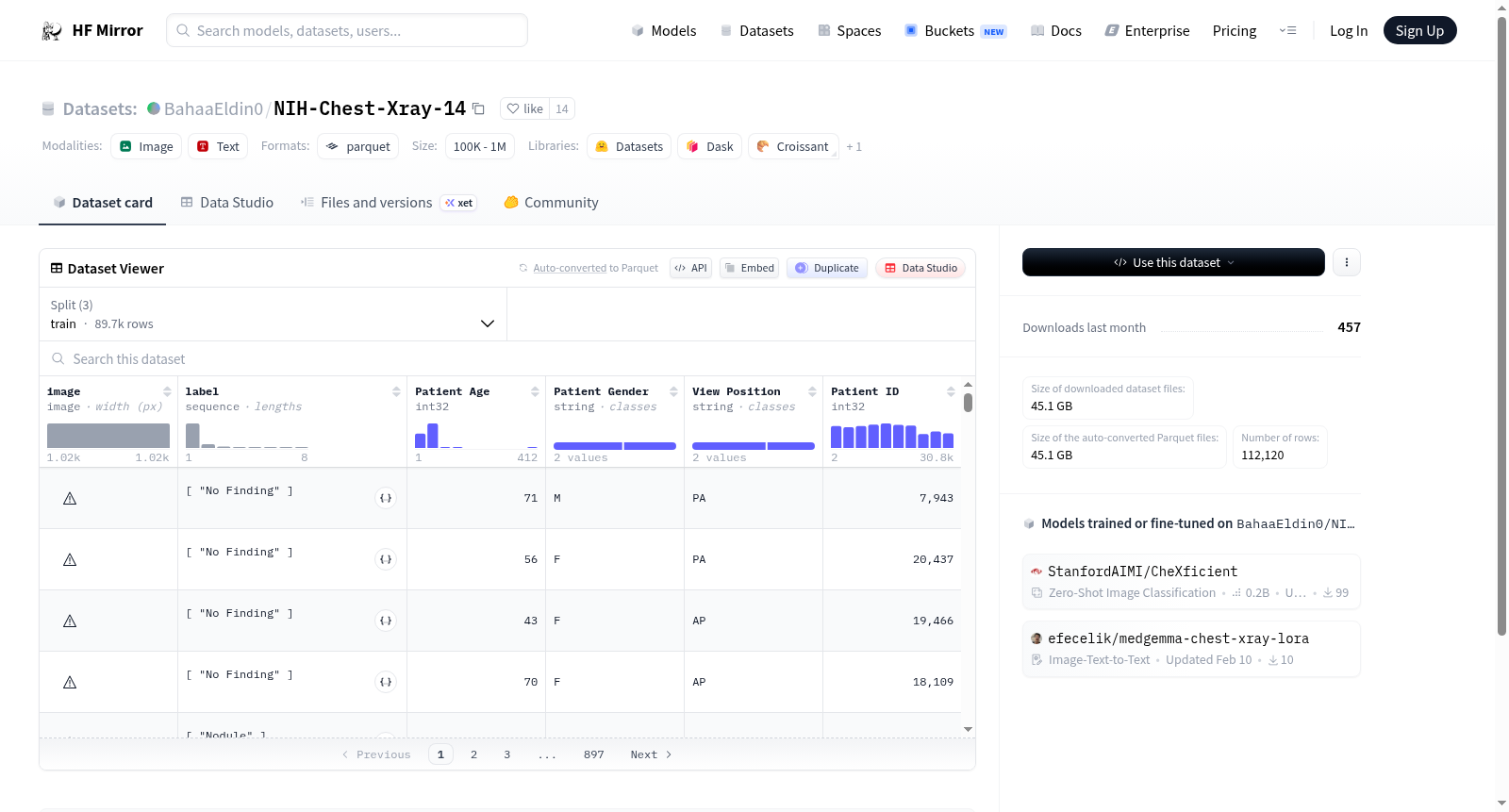This screenshot has width=1509, height=812.
Task: Copy dataset name with the copy icon
Action: point(478,109)
